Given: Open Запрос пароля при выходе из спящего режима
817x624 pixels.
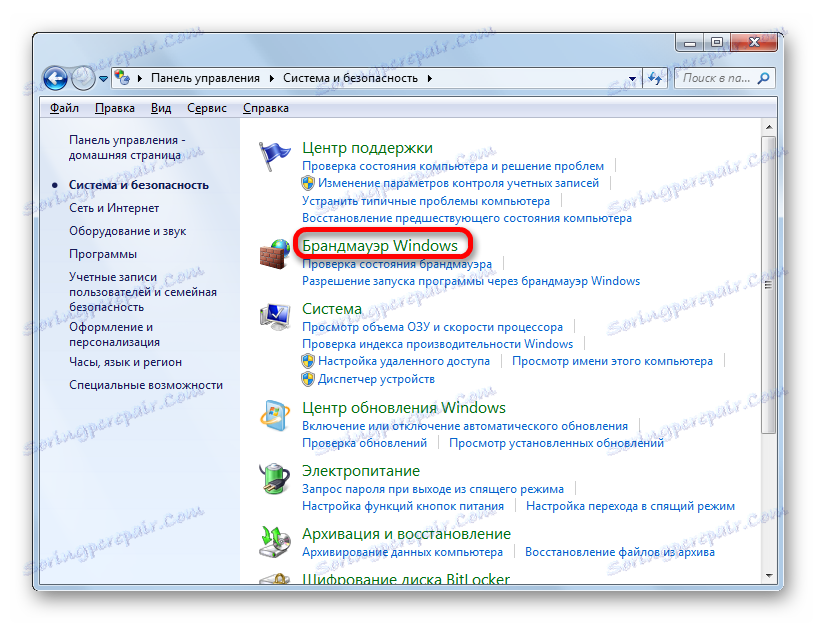Looking at the screenshot, I should tap(433, 489).
